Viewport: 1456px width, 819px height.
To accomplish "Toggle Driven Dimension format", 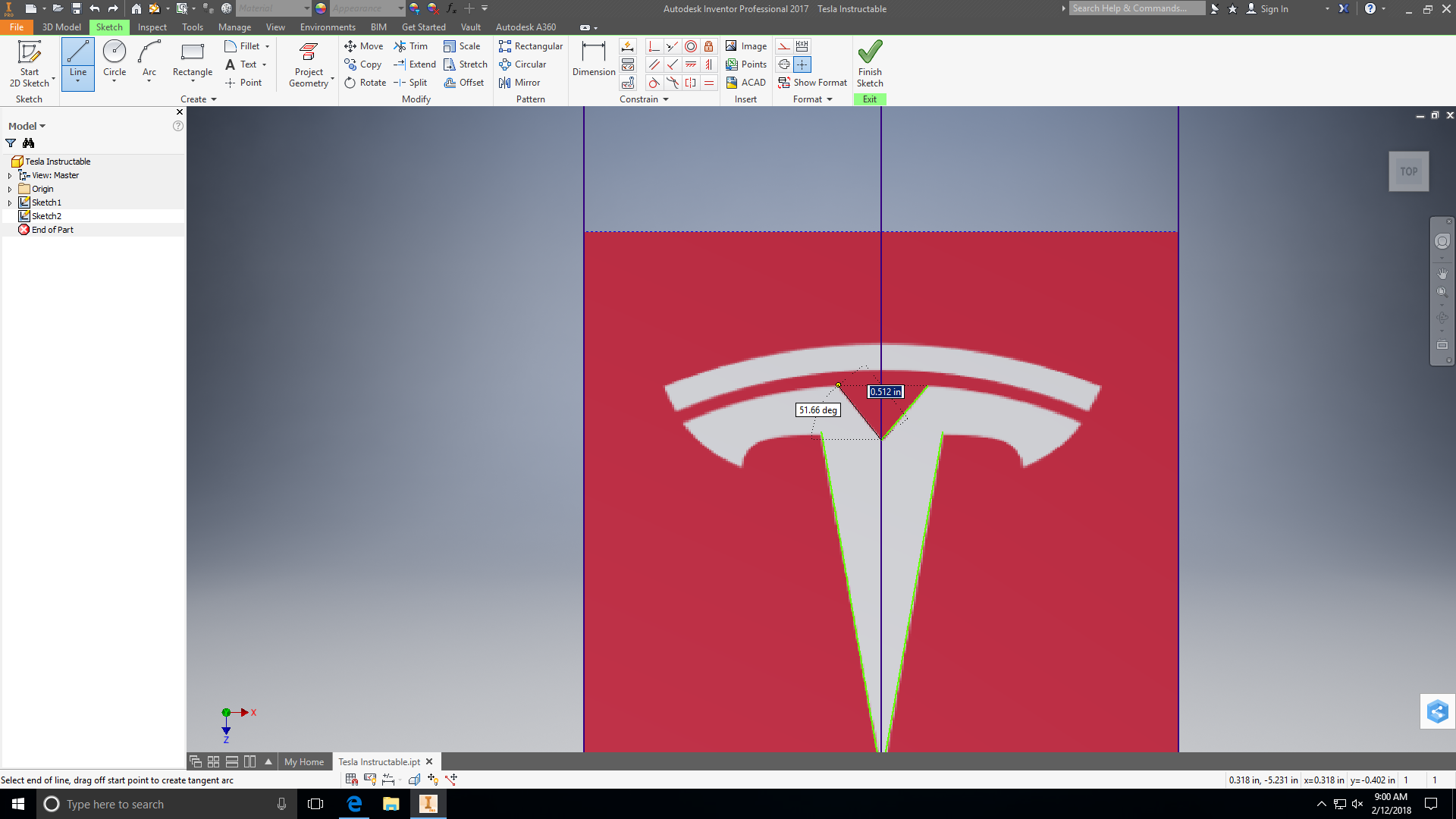I will [x=802, y=46].
